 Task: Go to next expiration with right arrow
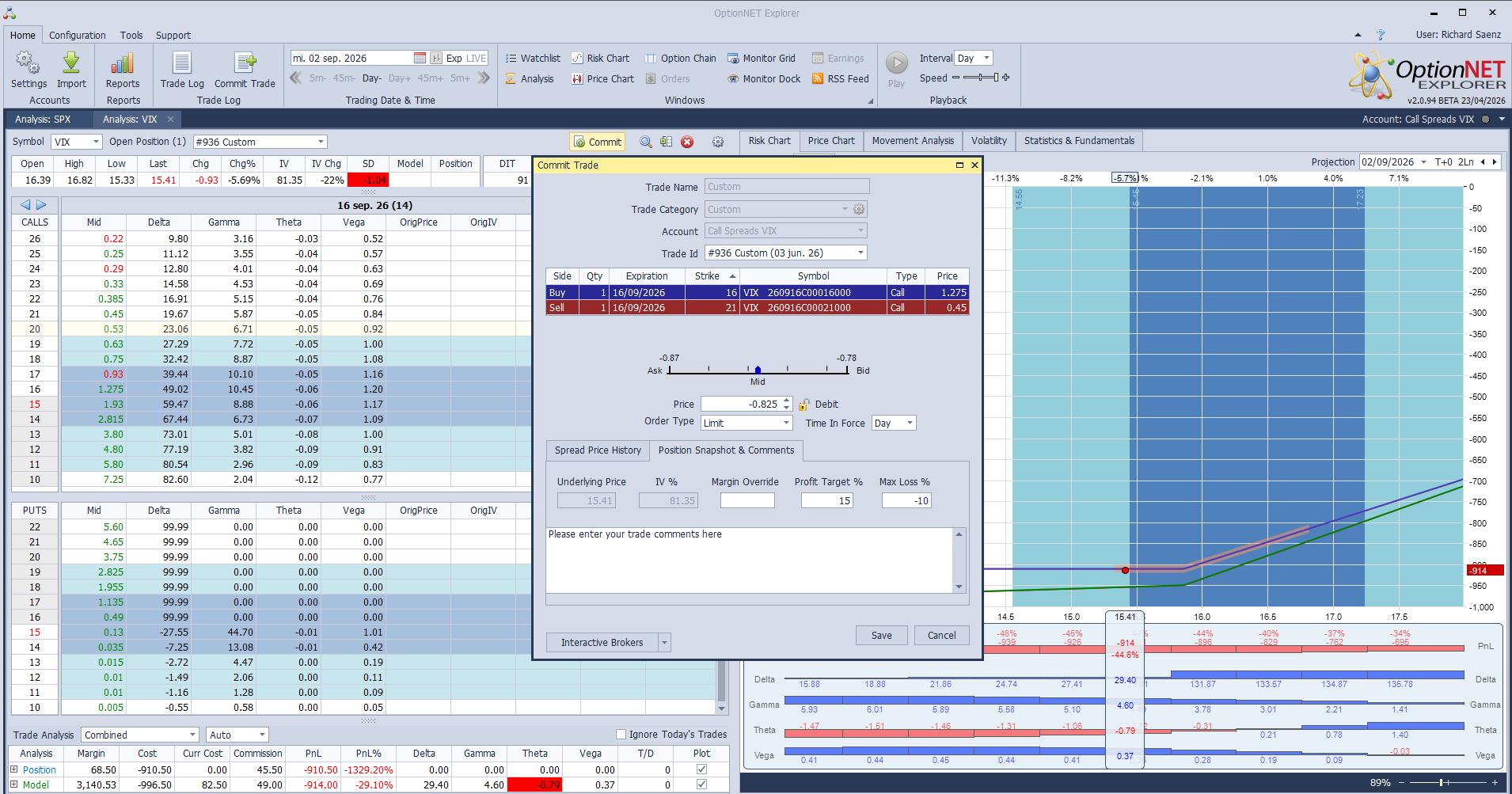pos(42,205)
